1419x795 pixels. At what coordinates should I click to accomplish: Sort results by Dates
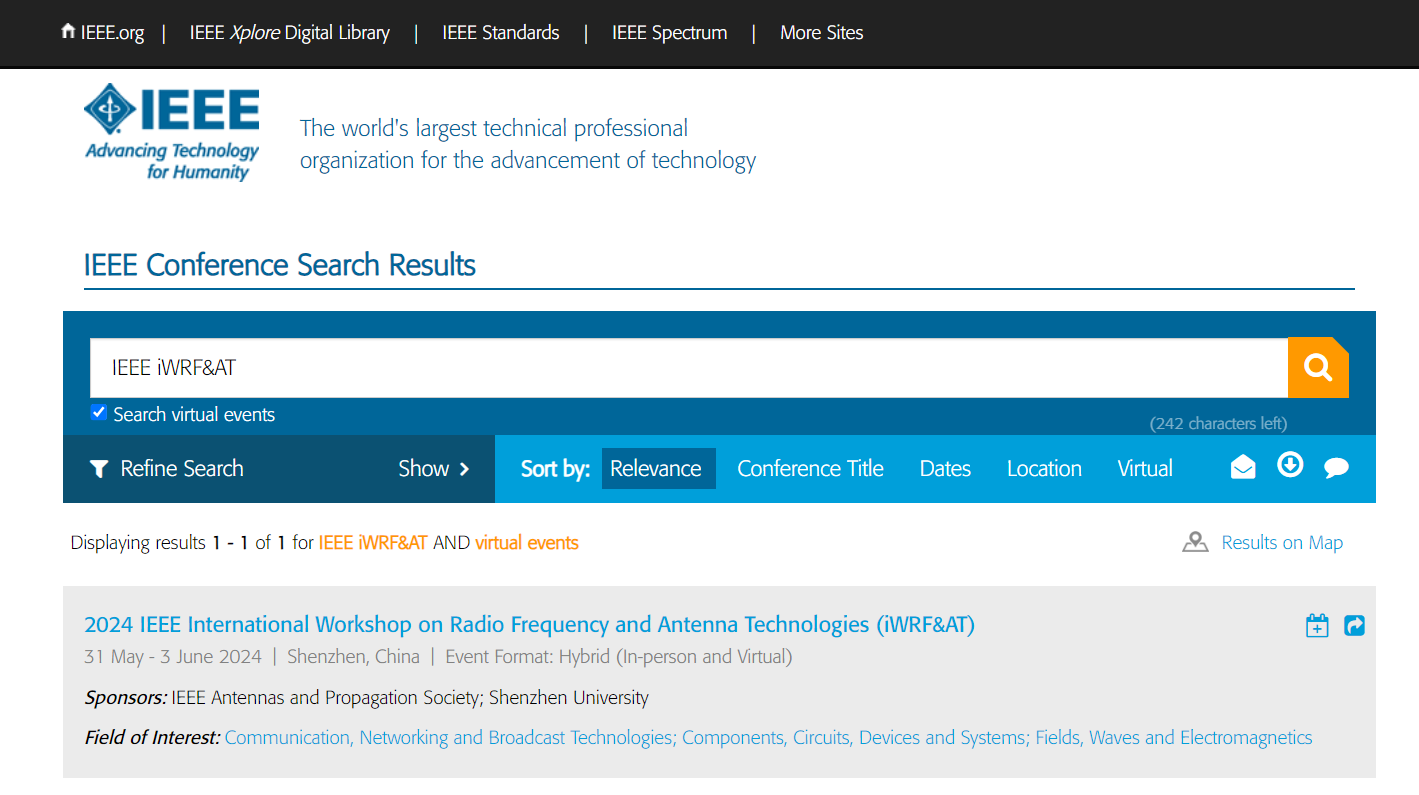(x=945, y=469)
